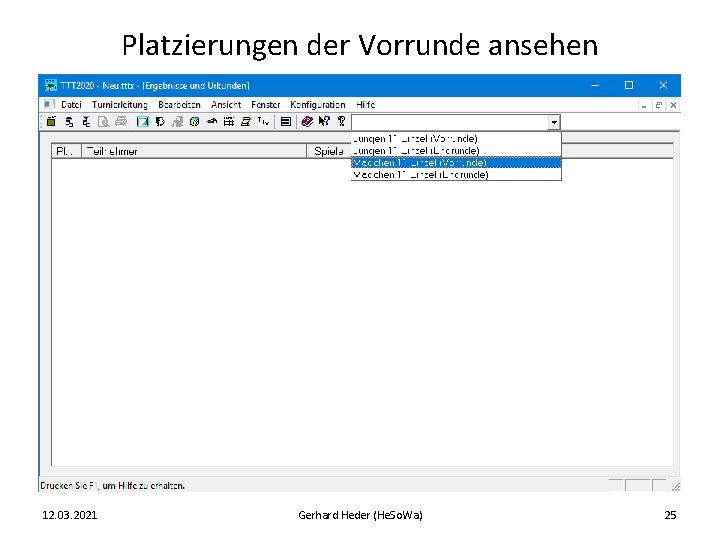This screenshot has width=720, height=540.
Task: Click the greyed-out figure toolbar icon
Action: pos(177,122)
